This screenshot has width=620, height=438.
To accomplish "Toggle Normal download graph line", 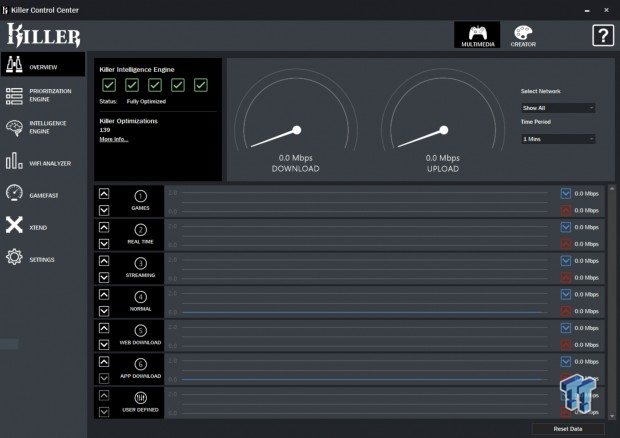I will pos(566,294).
